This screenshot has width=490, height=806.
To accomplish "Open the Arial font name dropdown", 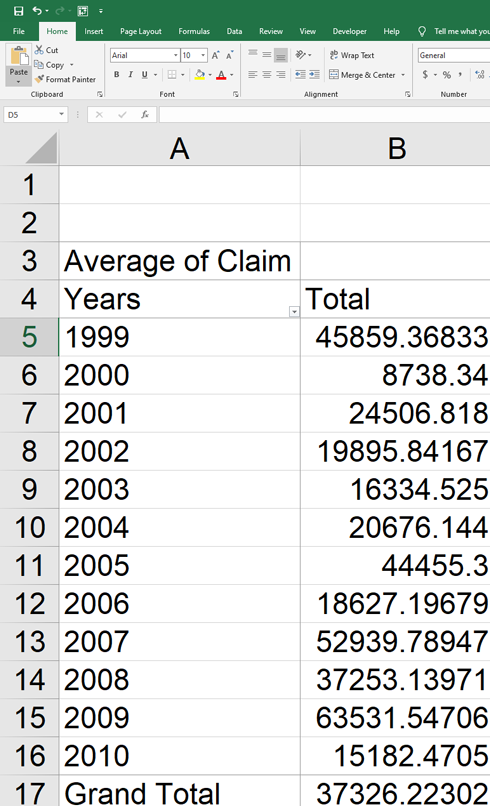I will 175,55.
